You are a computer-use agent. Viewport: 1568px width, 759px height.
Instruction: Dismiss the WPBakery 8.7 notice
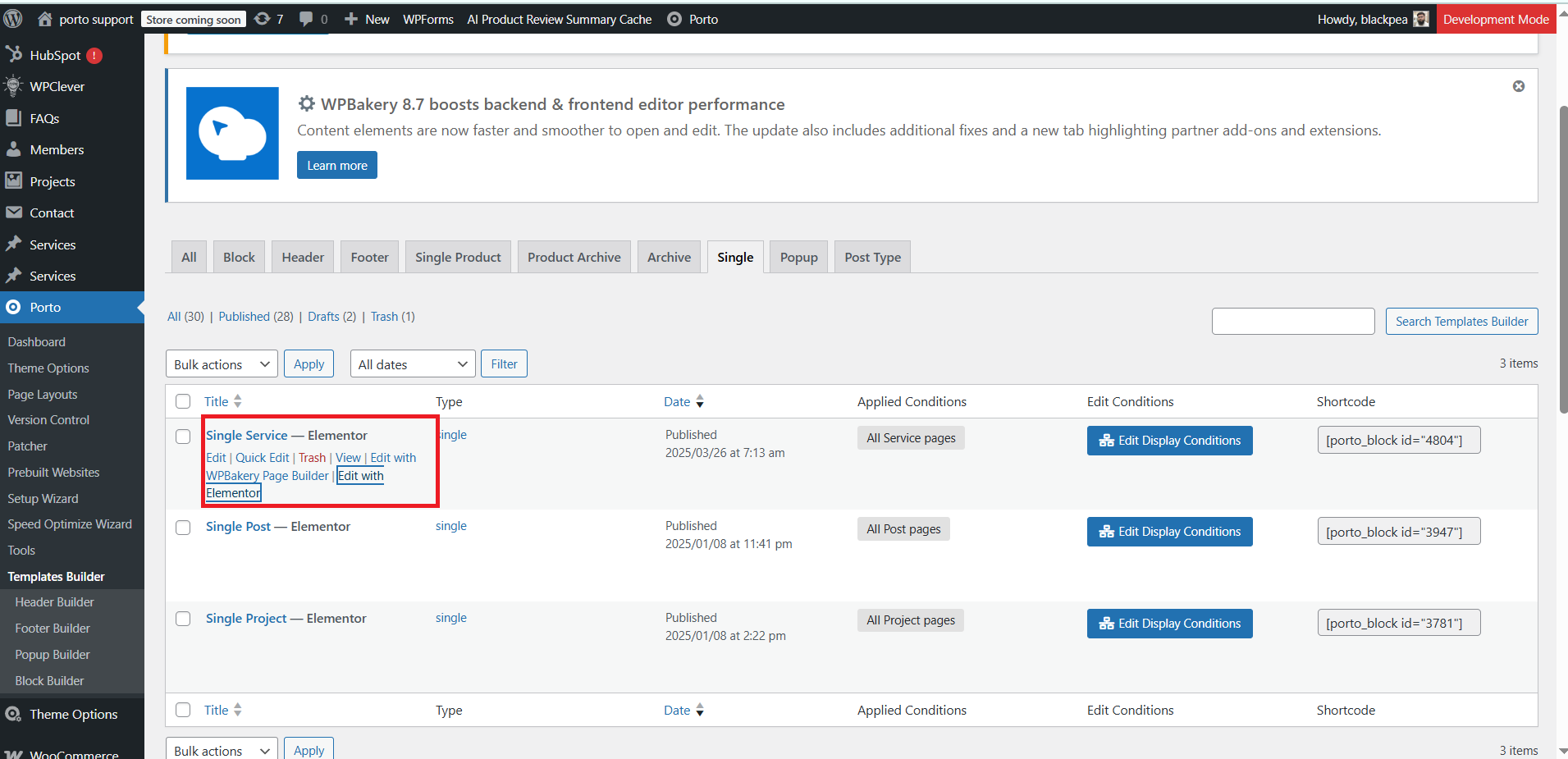[x=1519, y=86]
